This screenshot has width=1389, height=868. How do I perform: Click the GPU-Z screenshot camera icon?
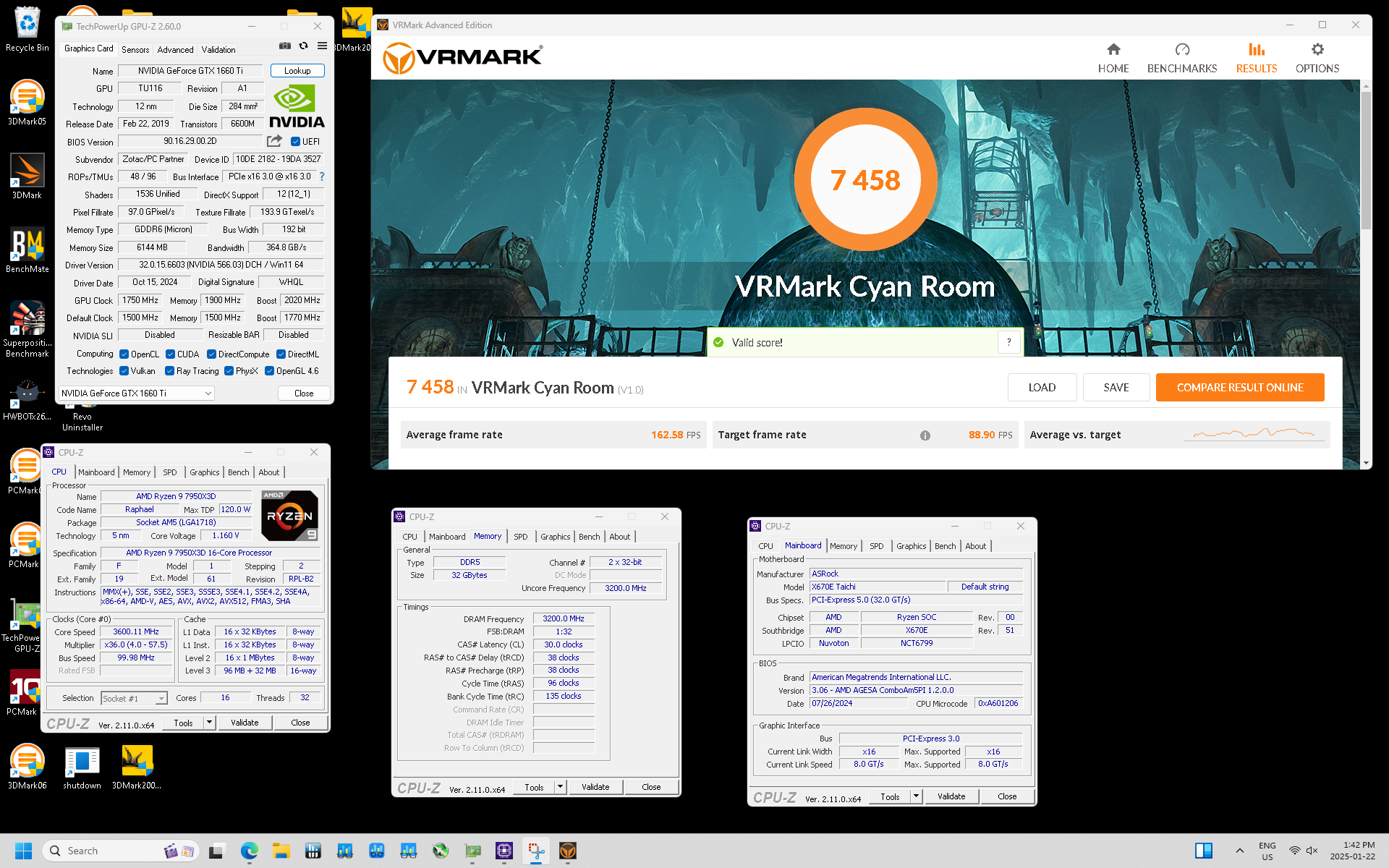click(x=285, y=46)
